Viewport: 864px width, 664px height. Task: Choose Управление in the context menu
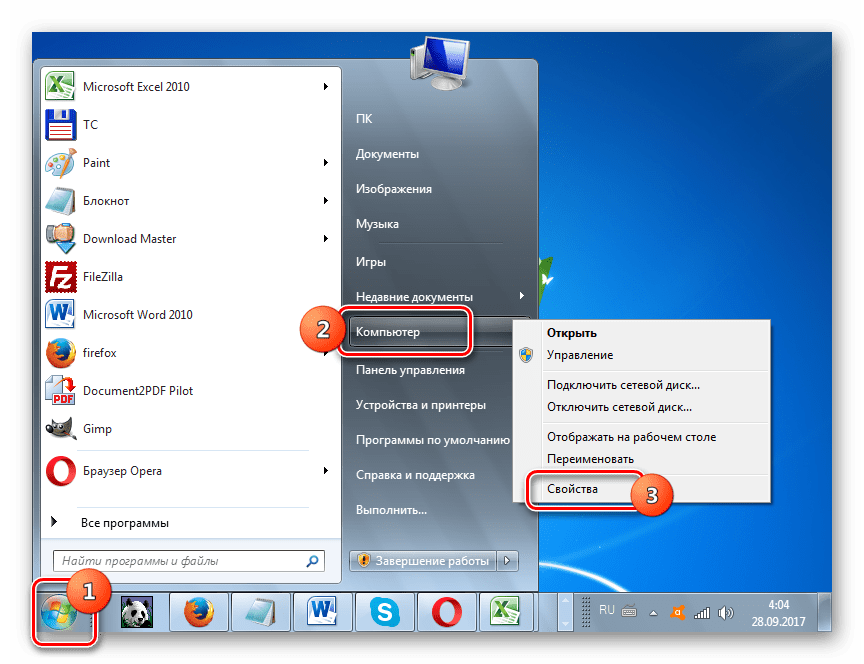580,355
